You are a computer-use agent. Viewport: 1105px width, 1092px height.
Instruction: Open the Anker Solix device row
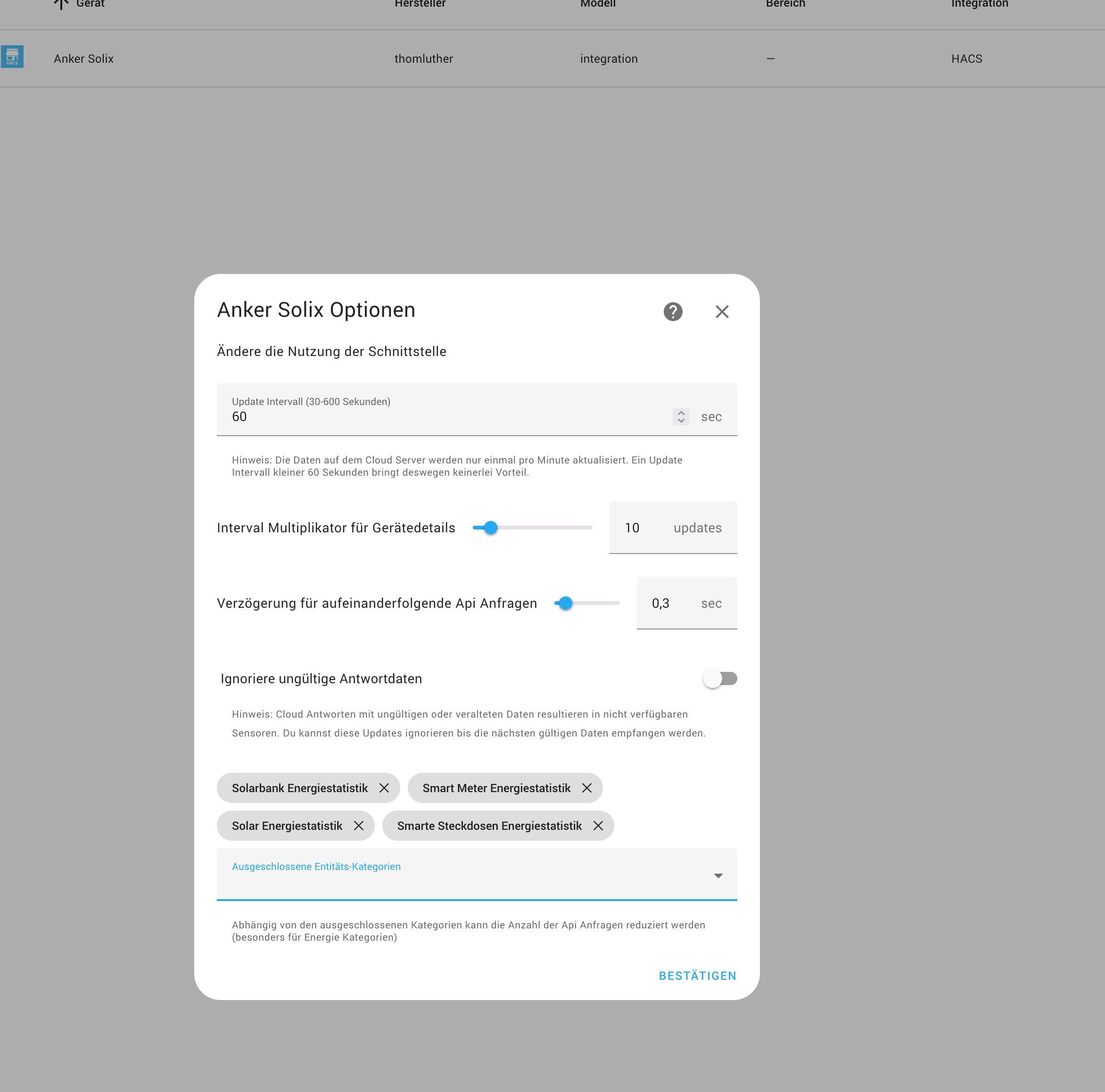tap(552, 59)
